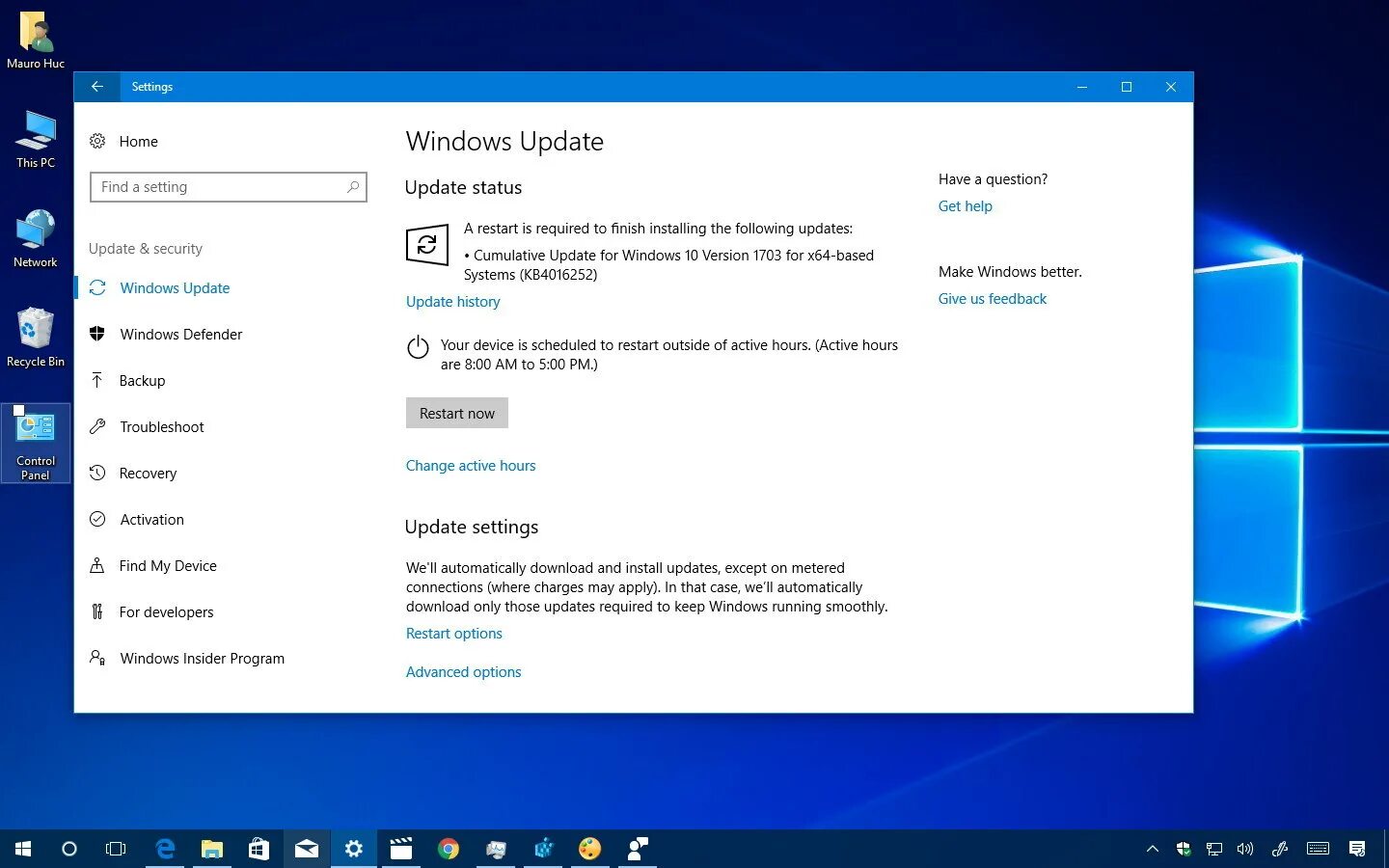The height and width of the screenshot is (868, 1389).
Task: Open Cortana from the taskbar circle
Action: click(69, 849)
